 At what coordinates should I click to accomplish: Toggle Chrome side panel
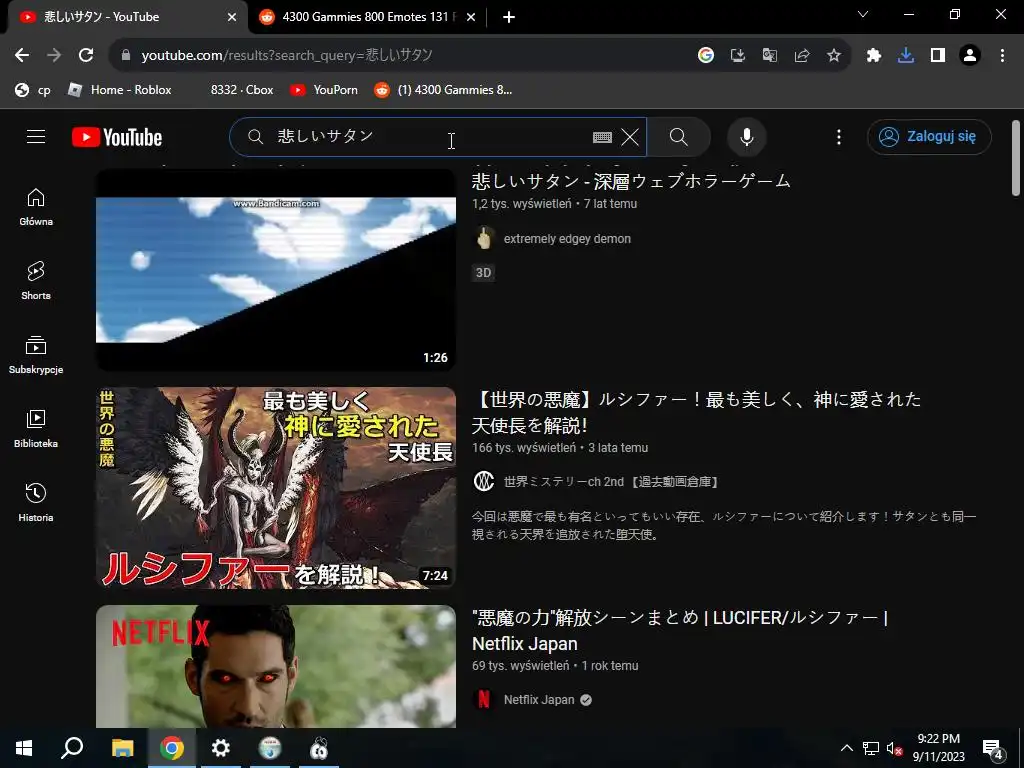[938, 56]
